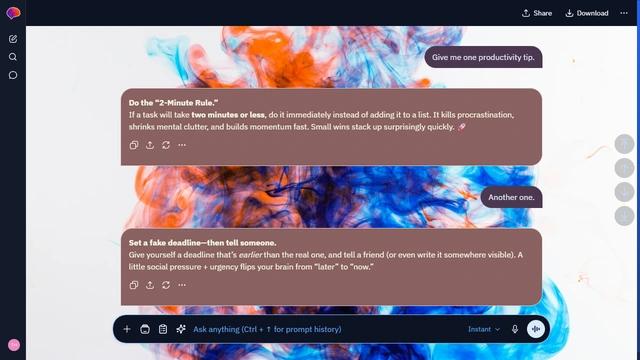Image resolution: width=640 pixels, height=360 pixels.
Task: Click the Do the 2-Minute Rule heading
Action: coord(173,103)
